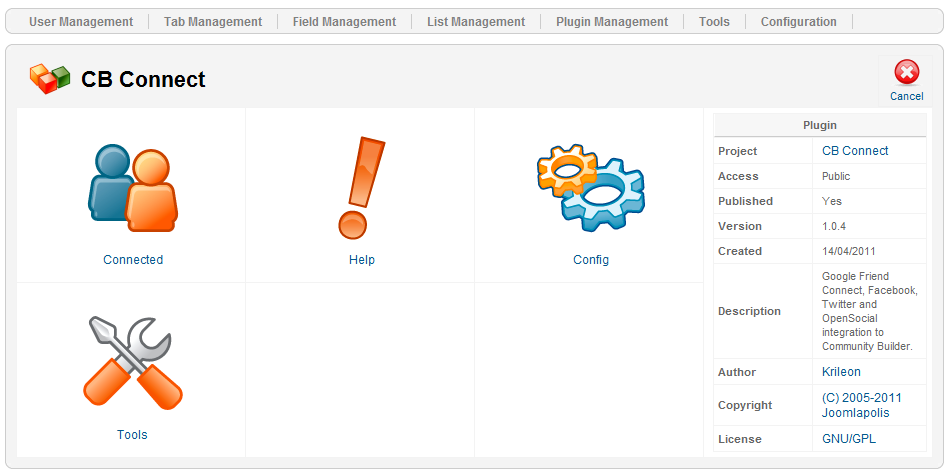Click the Plugin table header

click(x=820, y=125)
